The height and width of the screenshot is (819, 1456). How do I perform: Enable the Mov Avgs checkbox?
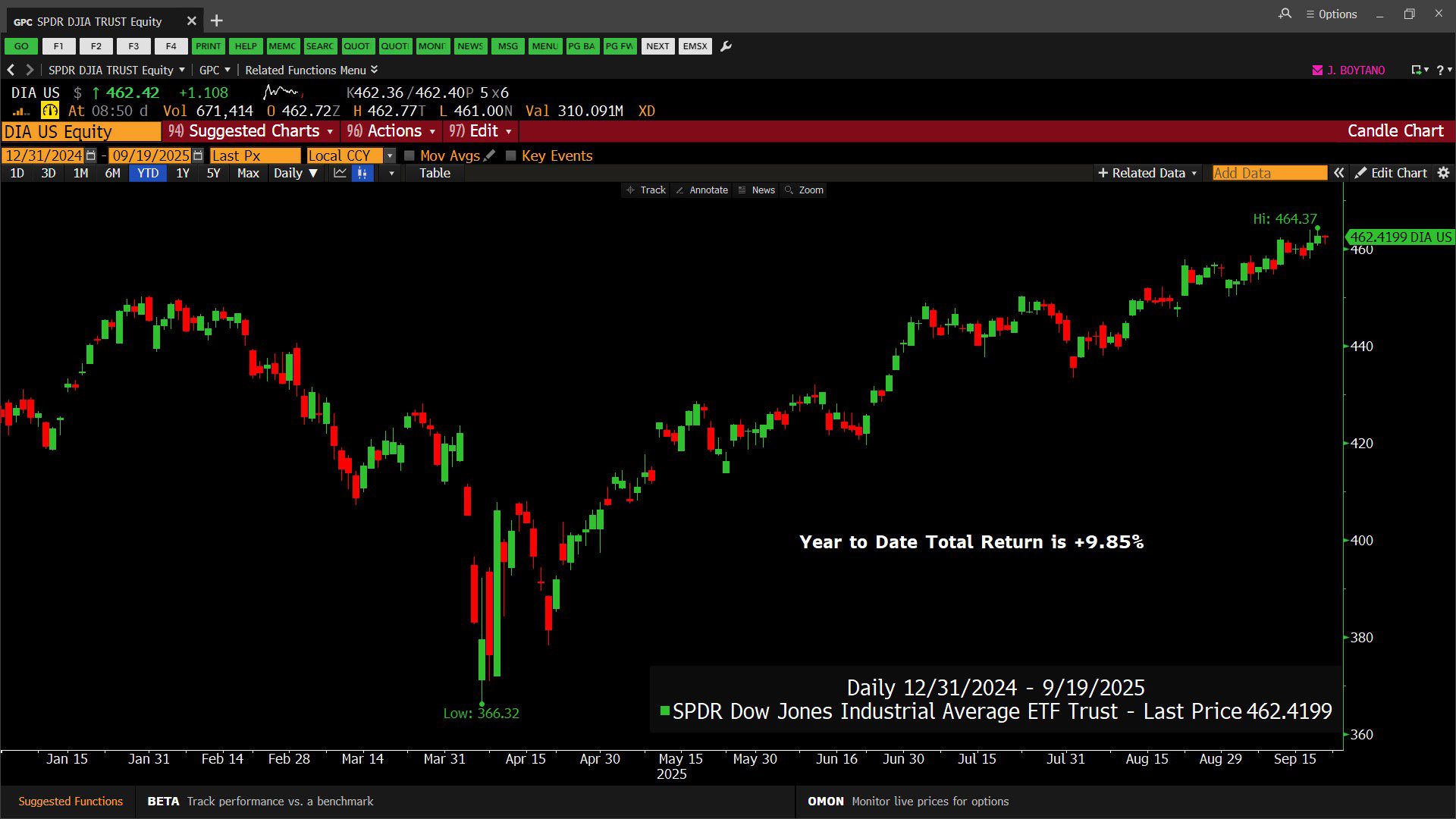click(x=409, y=155)
